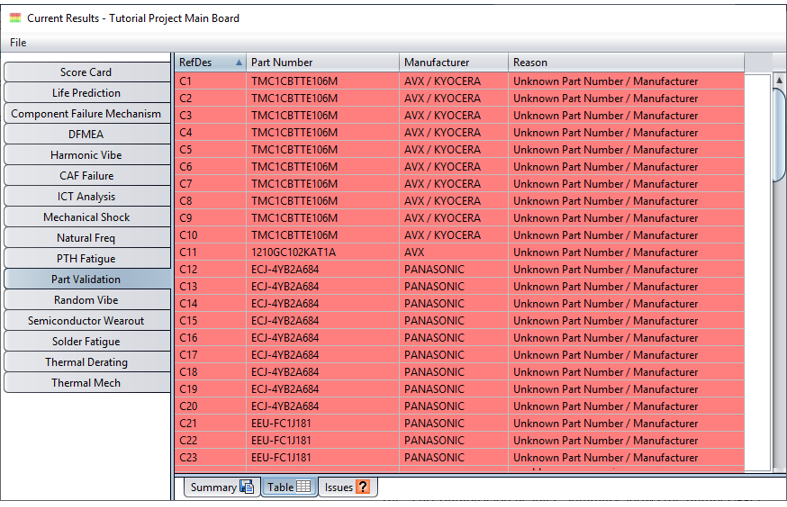The width and height of the screenshot is (787, 507).
Task: Sort by the Reason column header
Action: point(626,62)
